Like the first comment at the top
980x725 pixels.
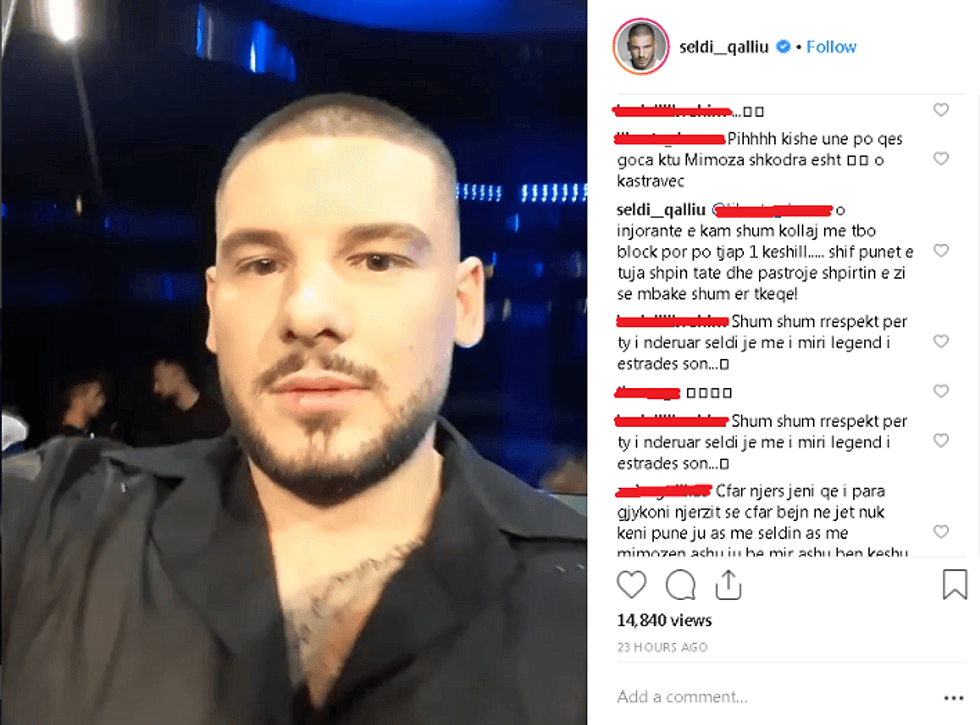tap(941, 110)
